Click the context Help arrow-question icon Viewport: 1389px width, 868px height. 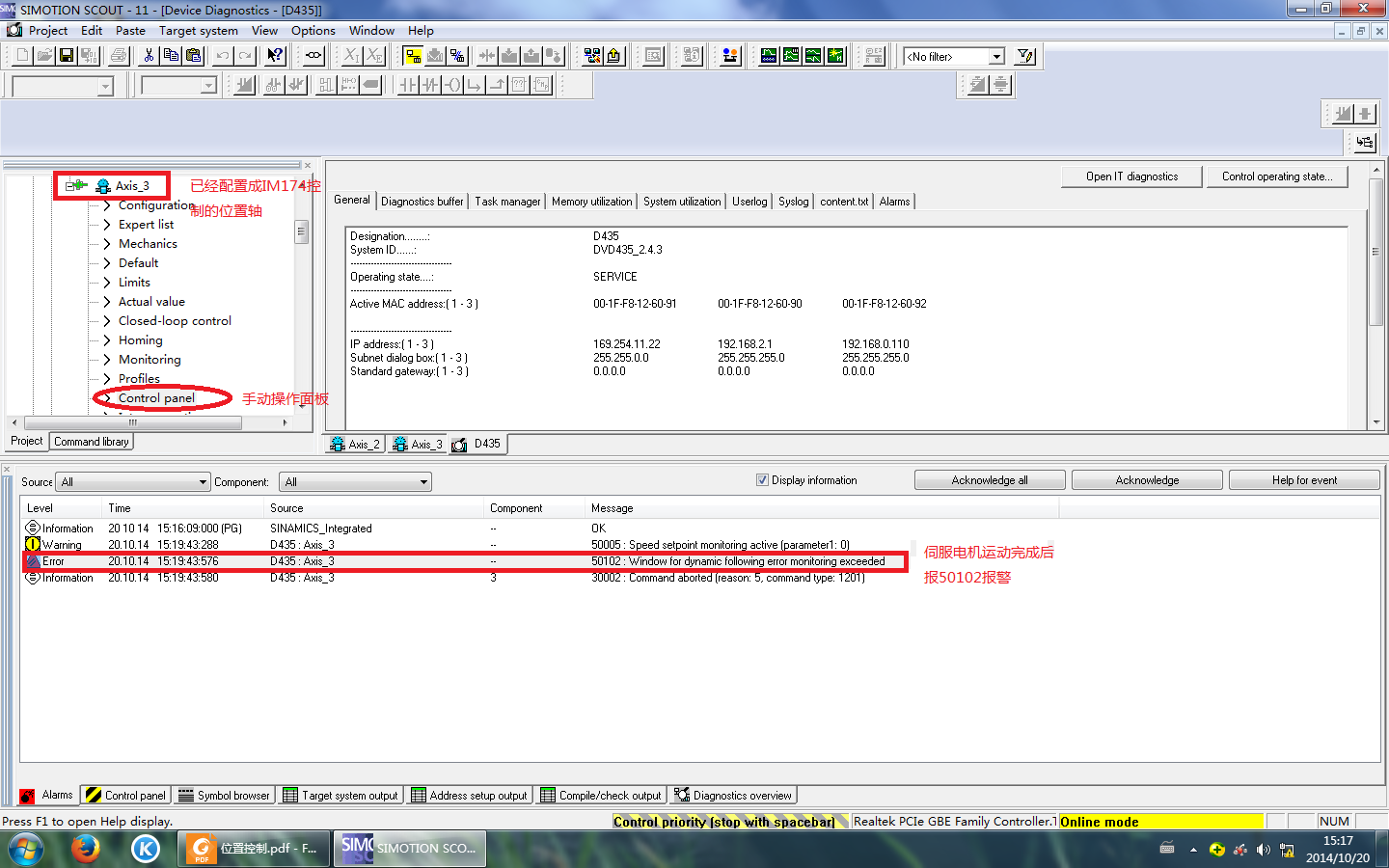tap(275, 56)
